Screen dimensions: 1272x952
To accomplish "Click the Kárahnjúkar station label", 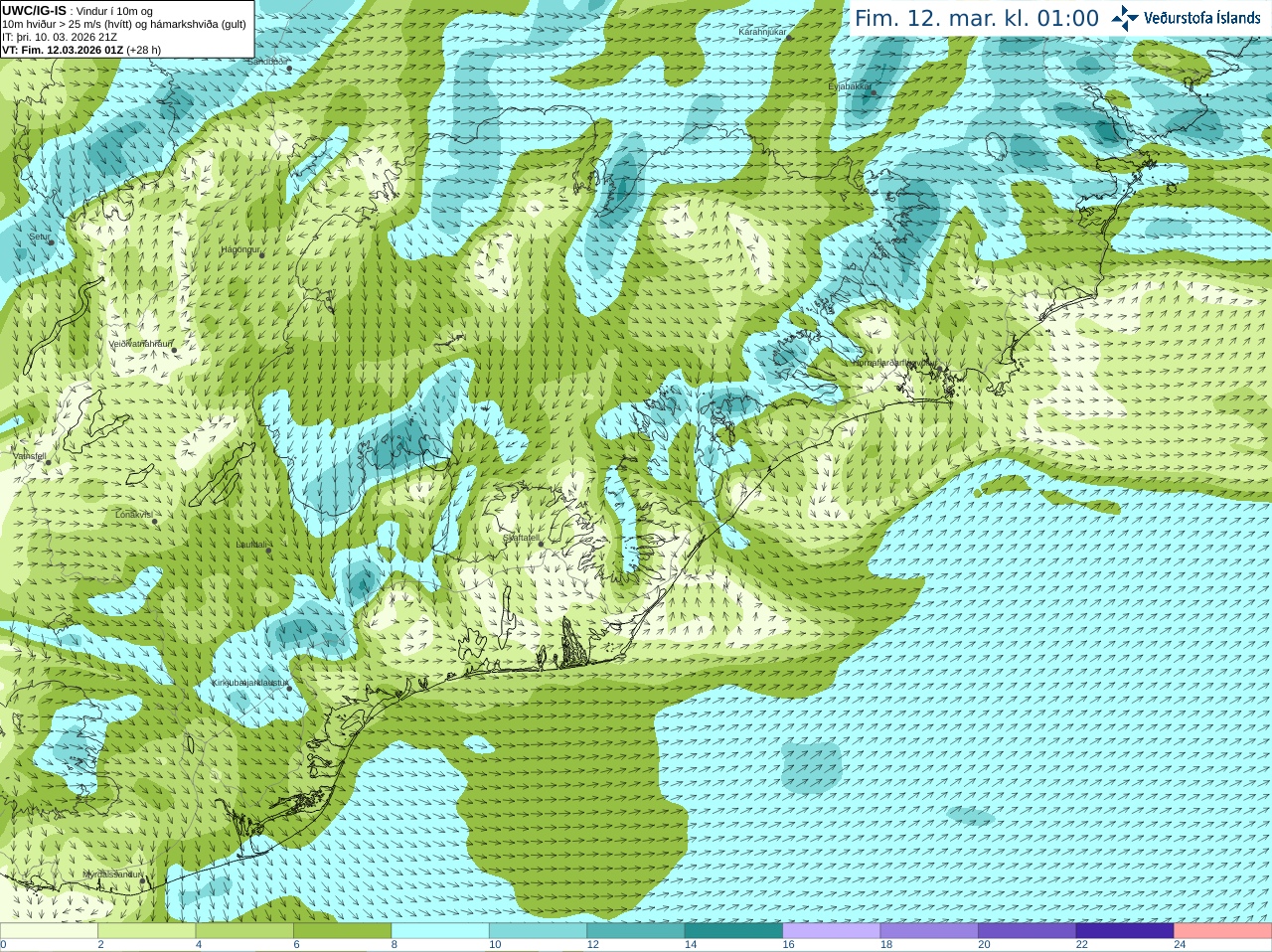I will tap(762, 33).
